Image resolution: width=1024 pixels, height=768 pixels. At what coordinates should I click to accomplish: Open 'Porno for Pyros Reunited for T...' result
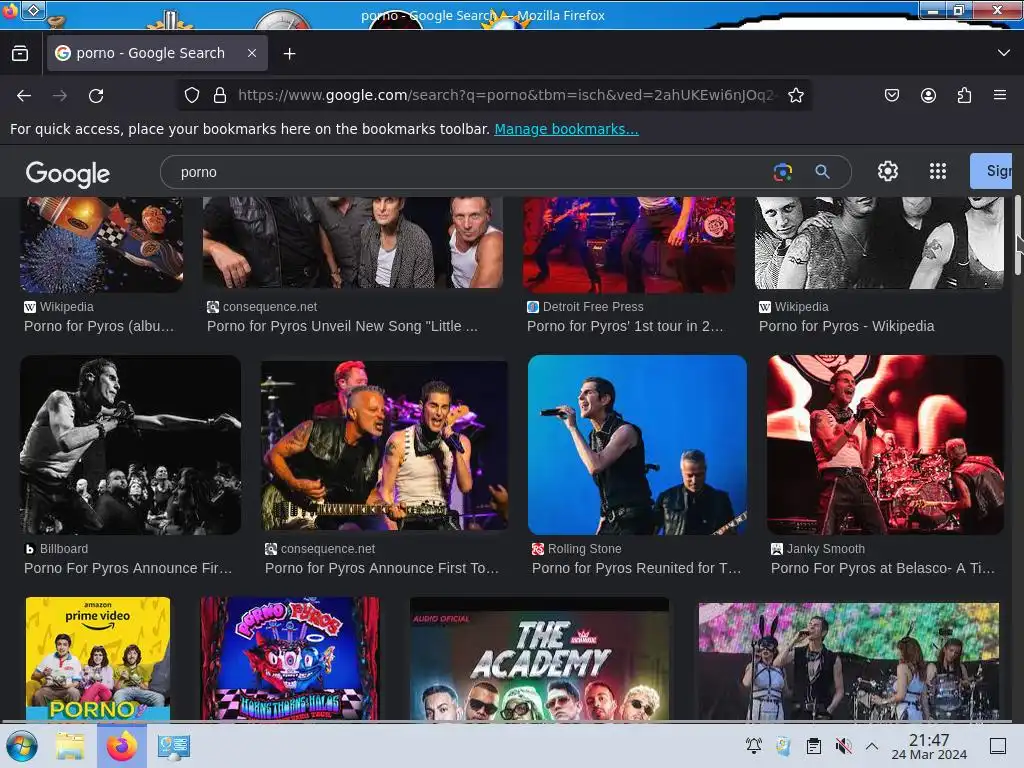tap(636, 568)
